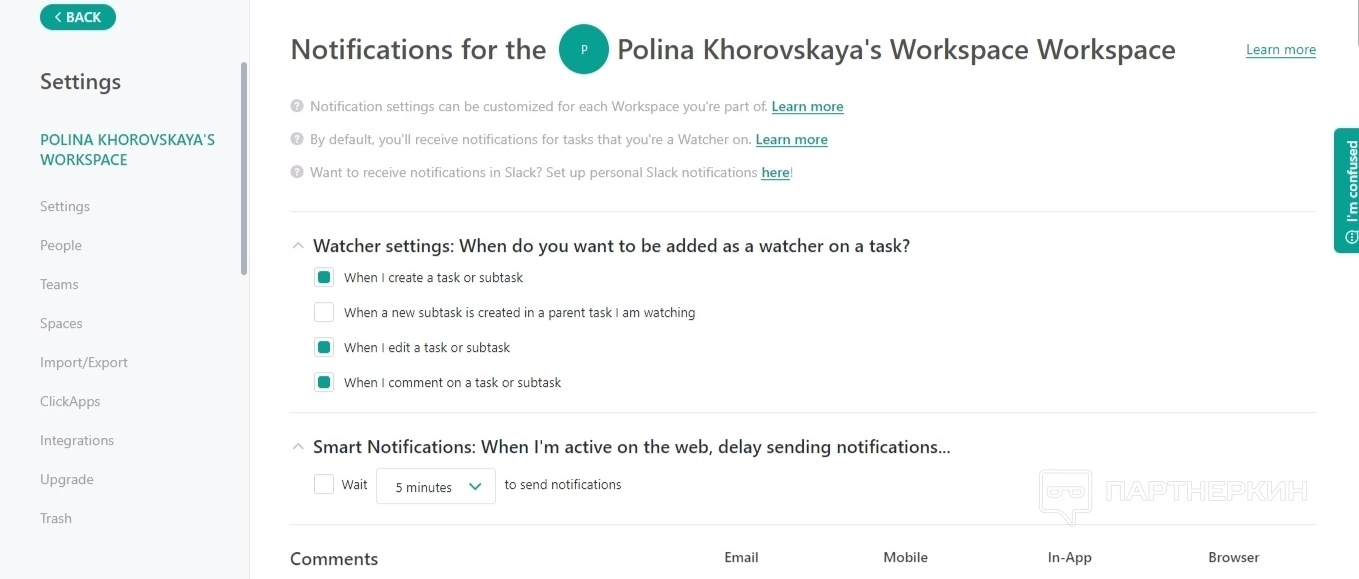Viewport: 1359px width, 579px height.
Task: Click the sidebar vertical scrollbar
Action: (244, 170)
